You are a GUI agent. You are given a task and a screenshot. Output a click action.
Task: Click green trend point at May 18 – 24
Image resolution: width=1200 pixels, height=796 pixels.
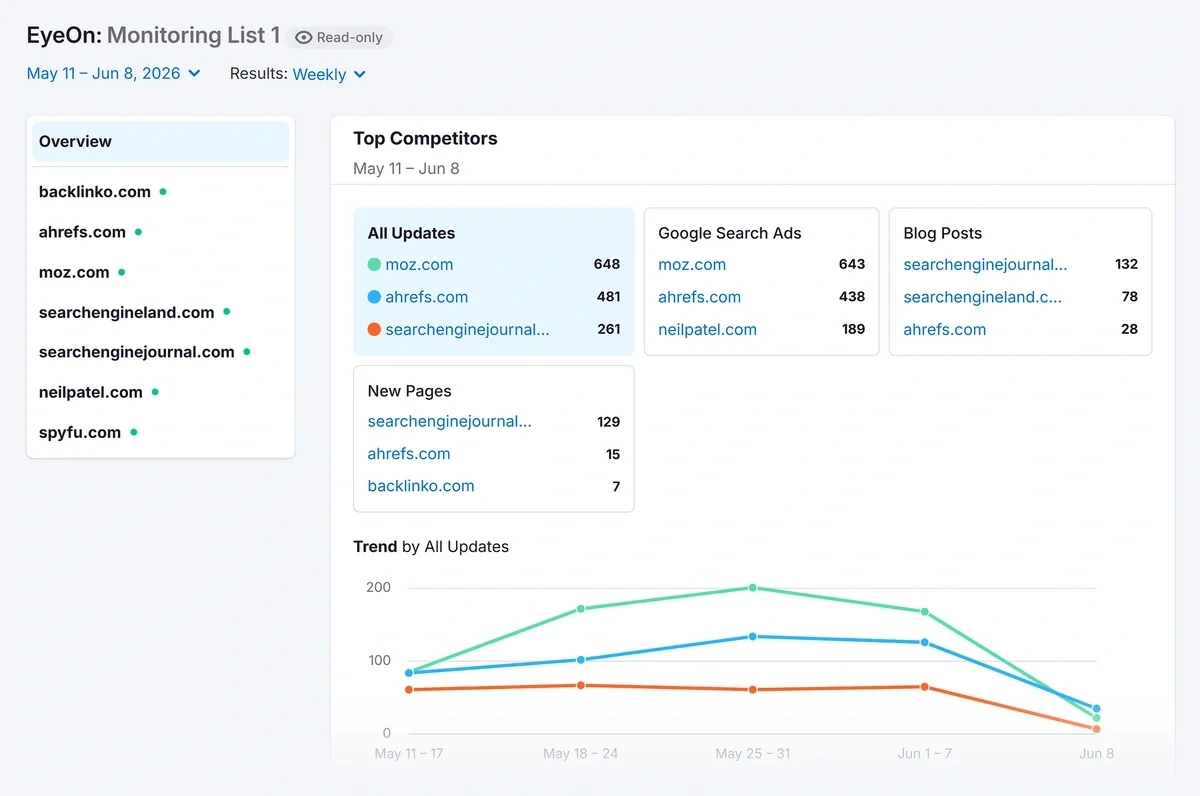click(581, 608)
